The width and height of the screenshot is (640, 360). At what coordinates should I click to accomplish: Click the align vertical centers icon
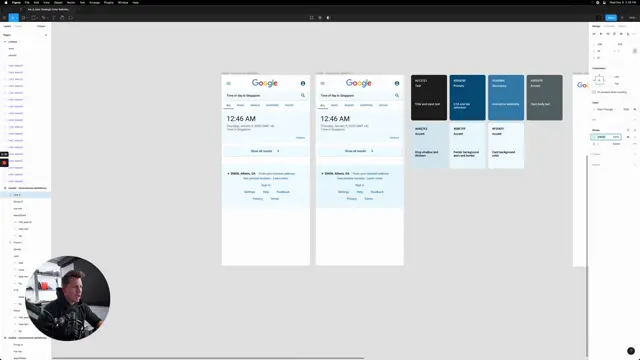click(x=621, y=34)
